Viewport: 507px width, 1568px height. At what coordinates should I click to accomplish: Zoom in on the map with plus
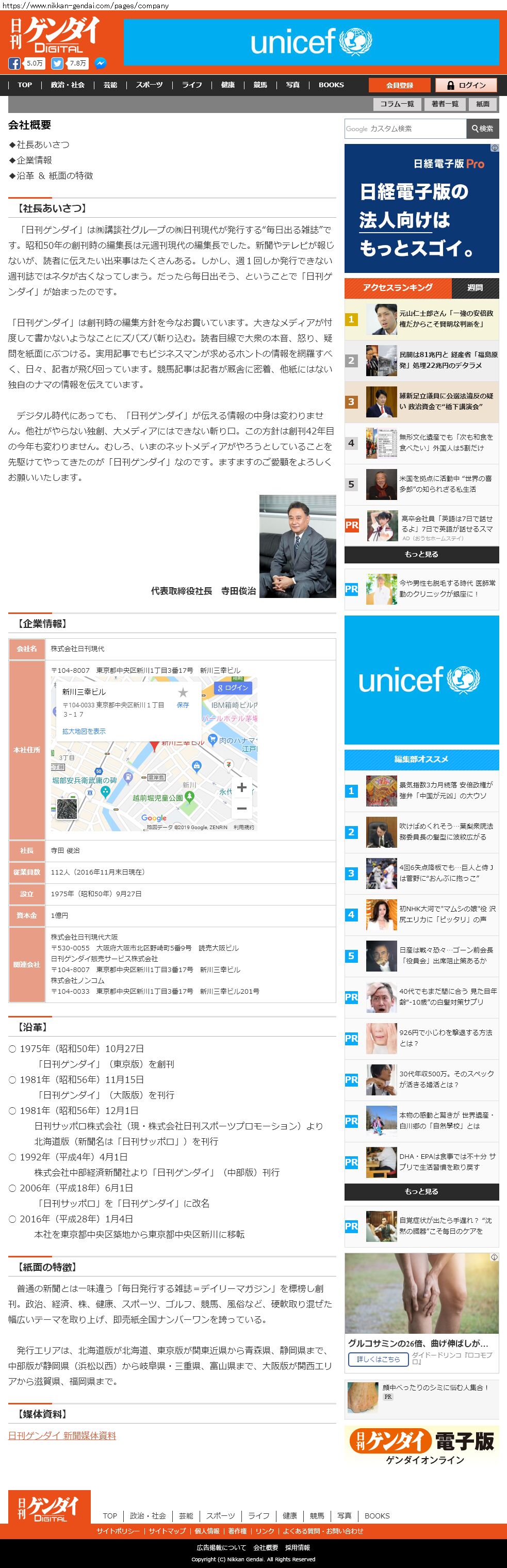[241, 787]
